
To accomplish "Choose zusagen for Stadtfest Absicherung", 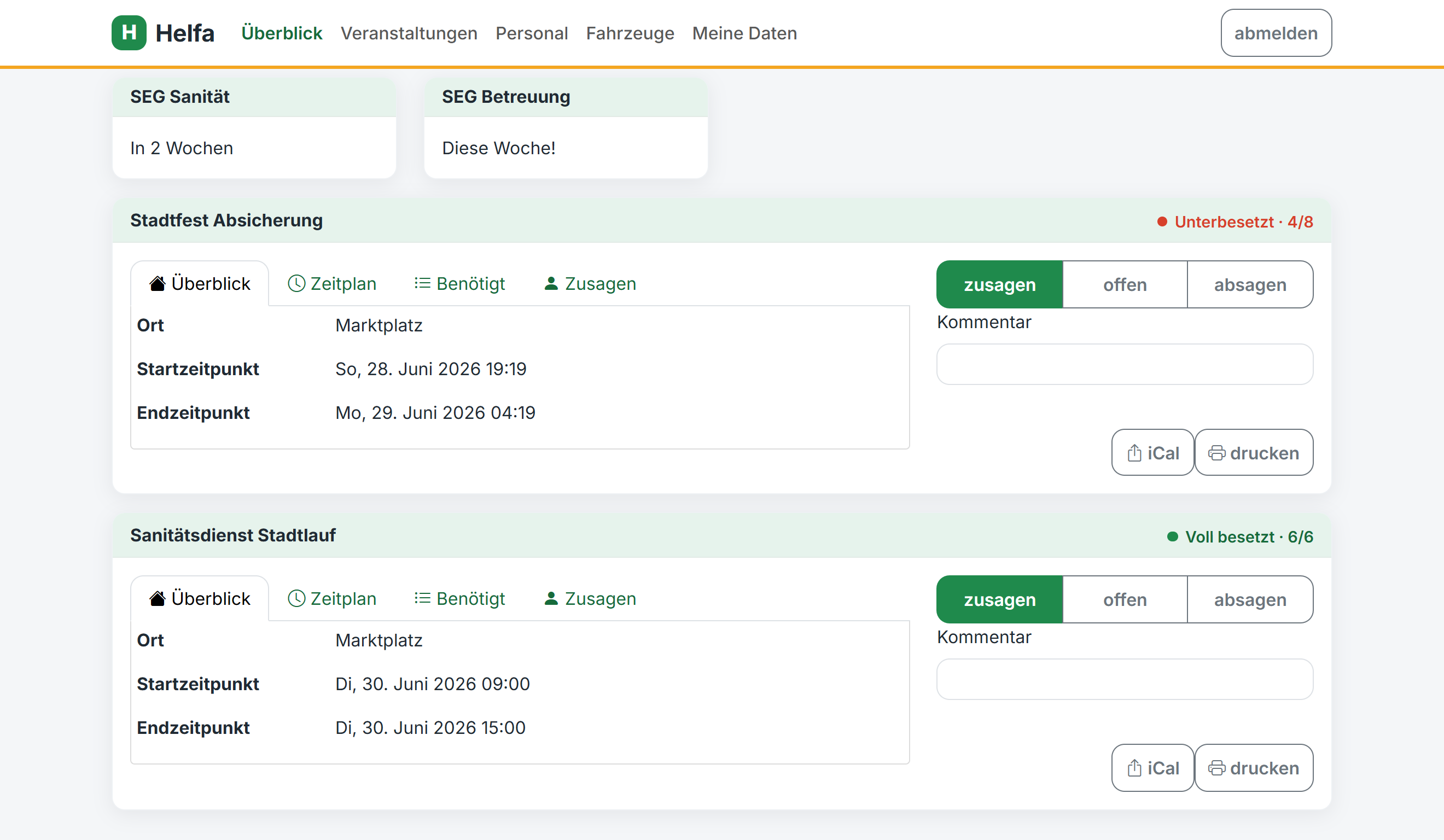I will pos(999,284).
